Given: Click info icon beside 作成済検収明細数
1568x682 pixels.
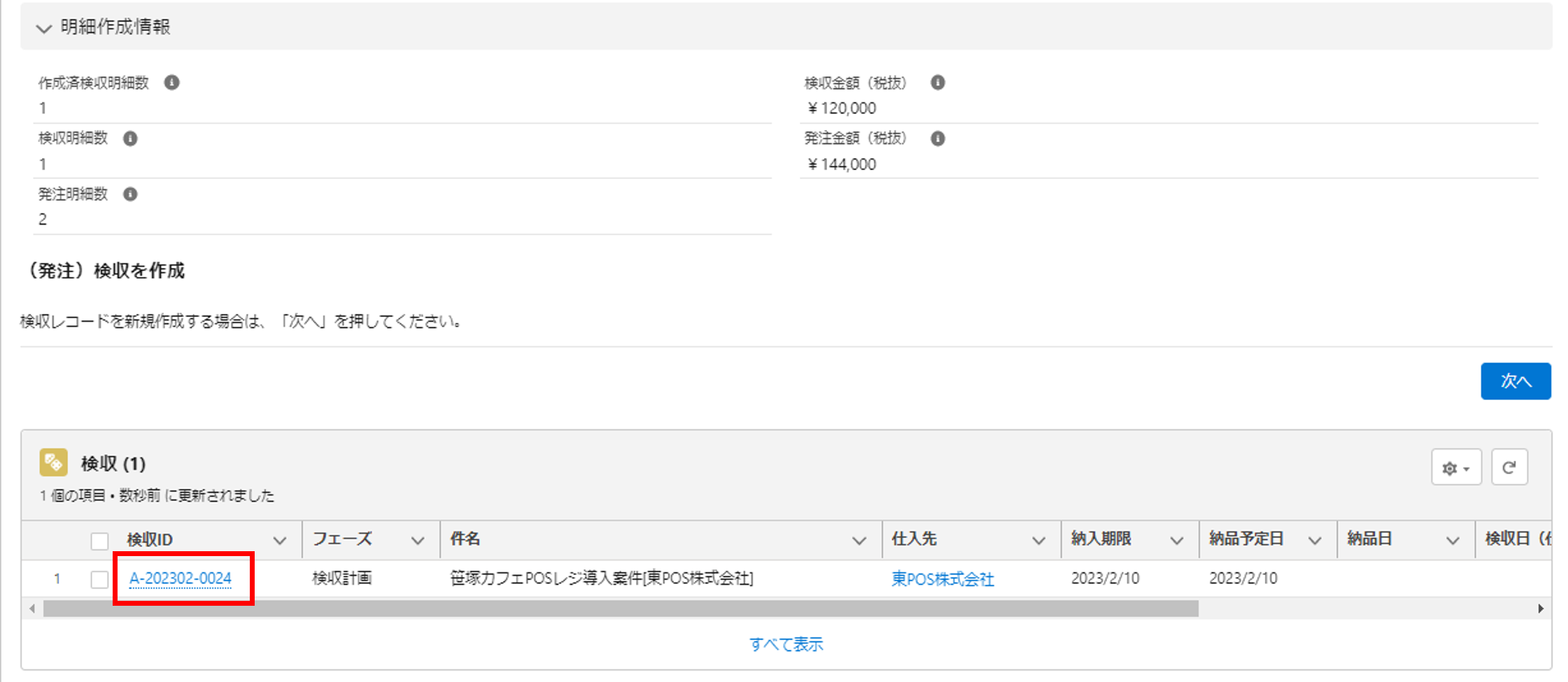Looking at the screenshot, I should click(x=171, y=83).
